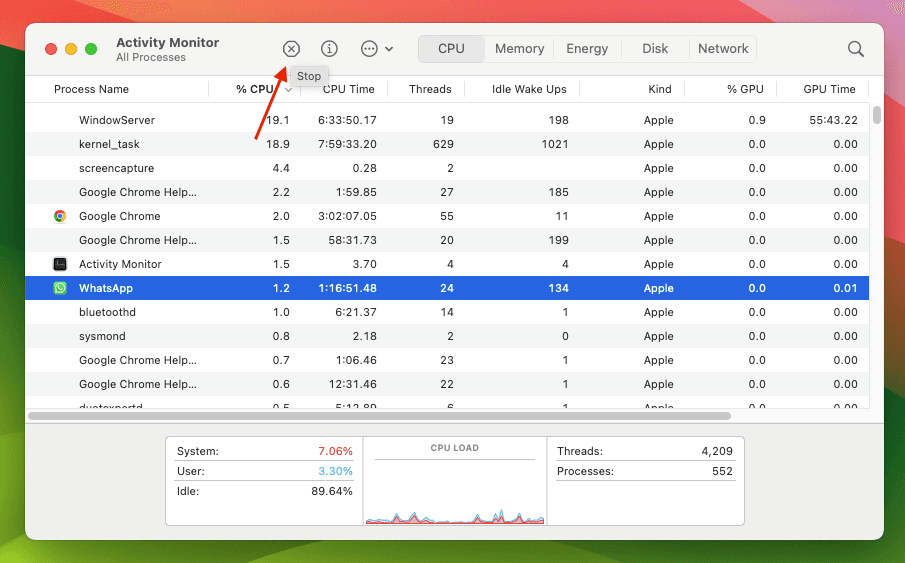Sort by Idle Wake Ups column
905x563 pixels.
529,89
